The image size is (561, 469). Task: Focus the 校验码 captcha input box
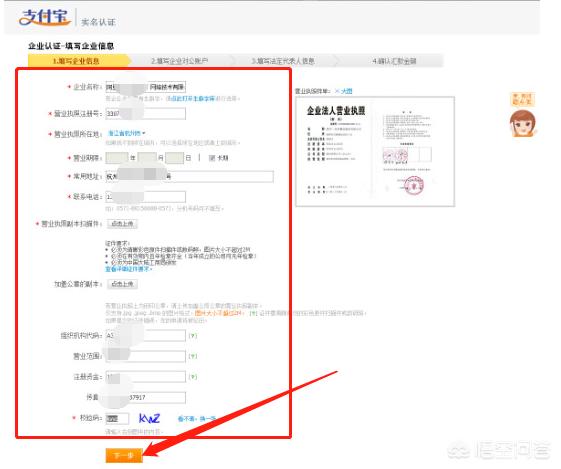pos(117,418)
